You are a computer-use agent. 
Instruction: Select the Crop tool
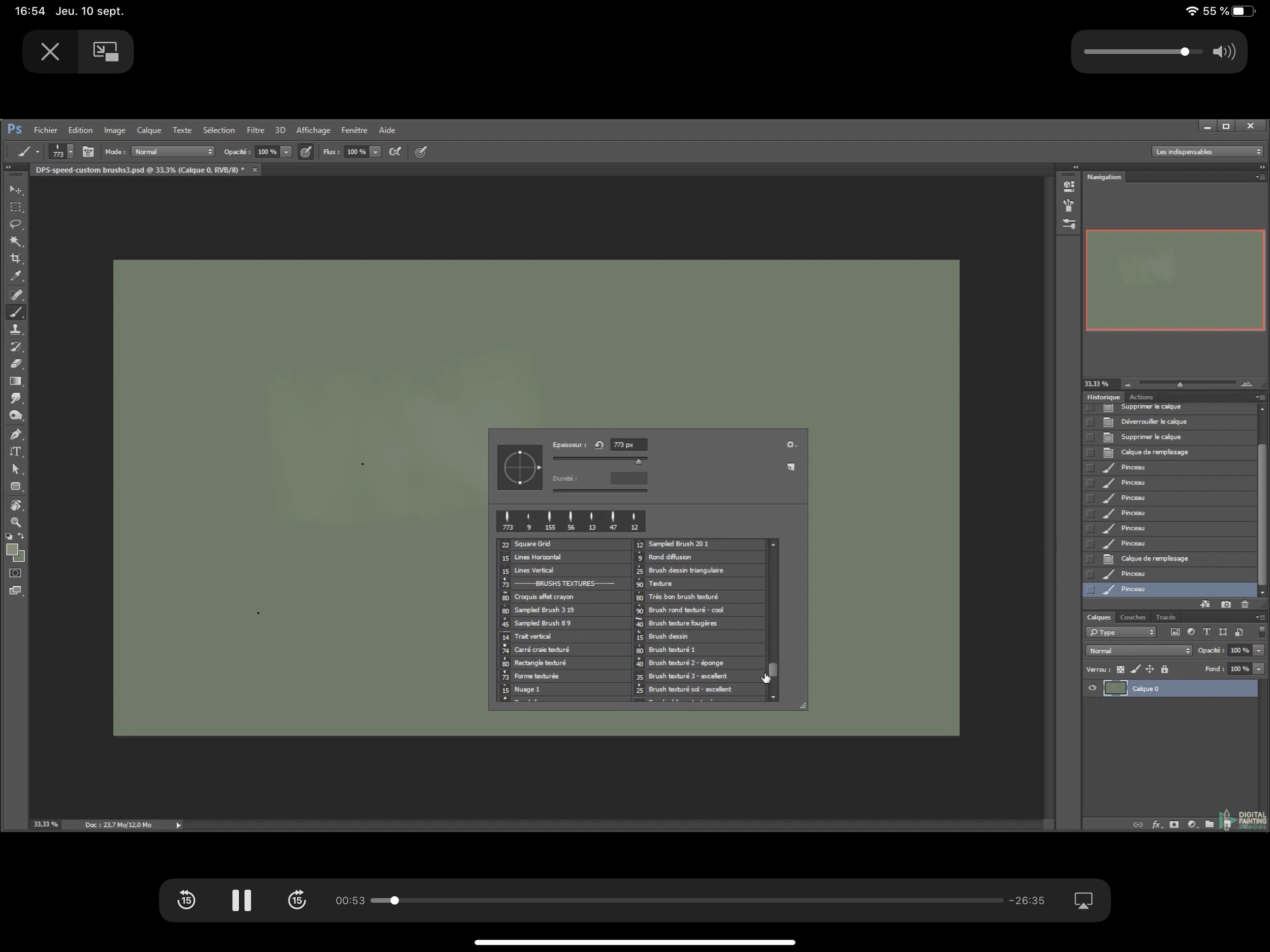pyautogui.click(x=16, y=259)
